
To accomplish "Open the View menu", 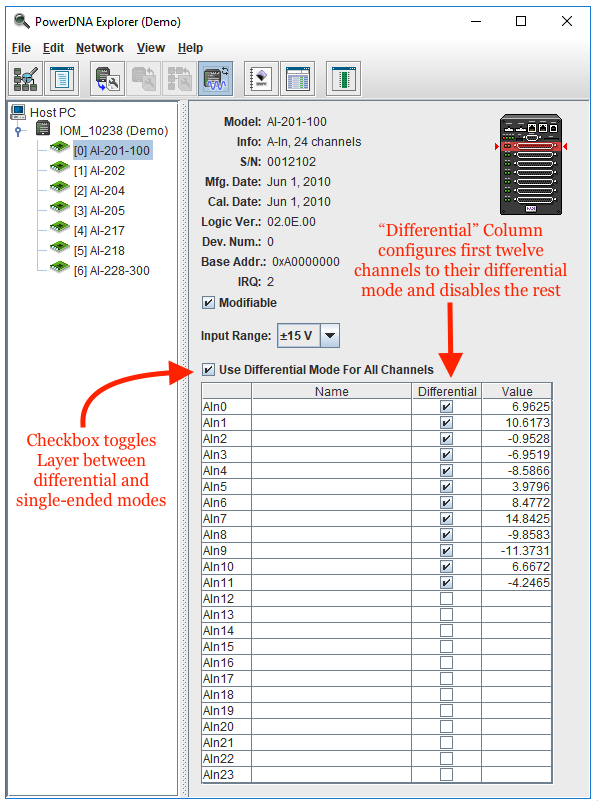I will click(x=151, y=48).
